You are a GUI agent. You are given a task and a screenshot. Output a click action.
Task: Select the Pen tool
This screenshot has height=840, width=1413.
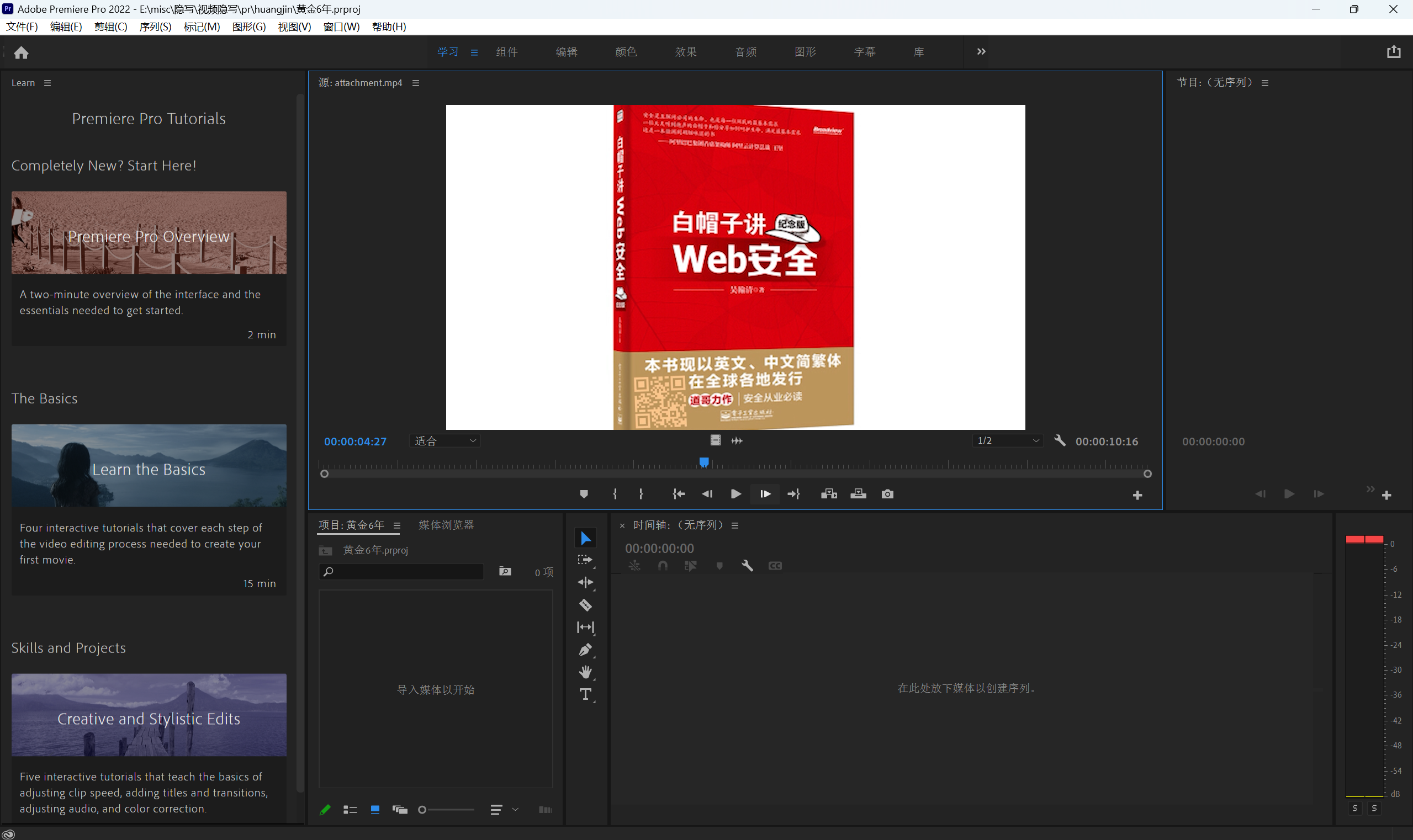click(x=585, y=650)
